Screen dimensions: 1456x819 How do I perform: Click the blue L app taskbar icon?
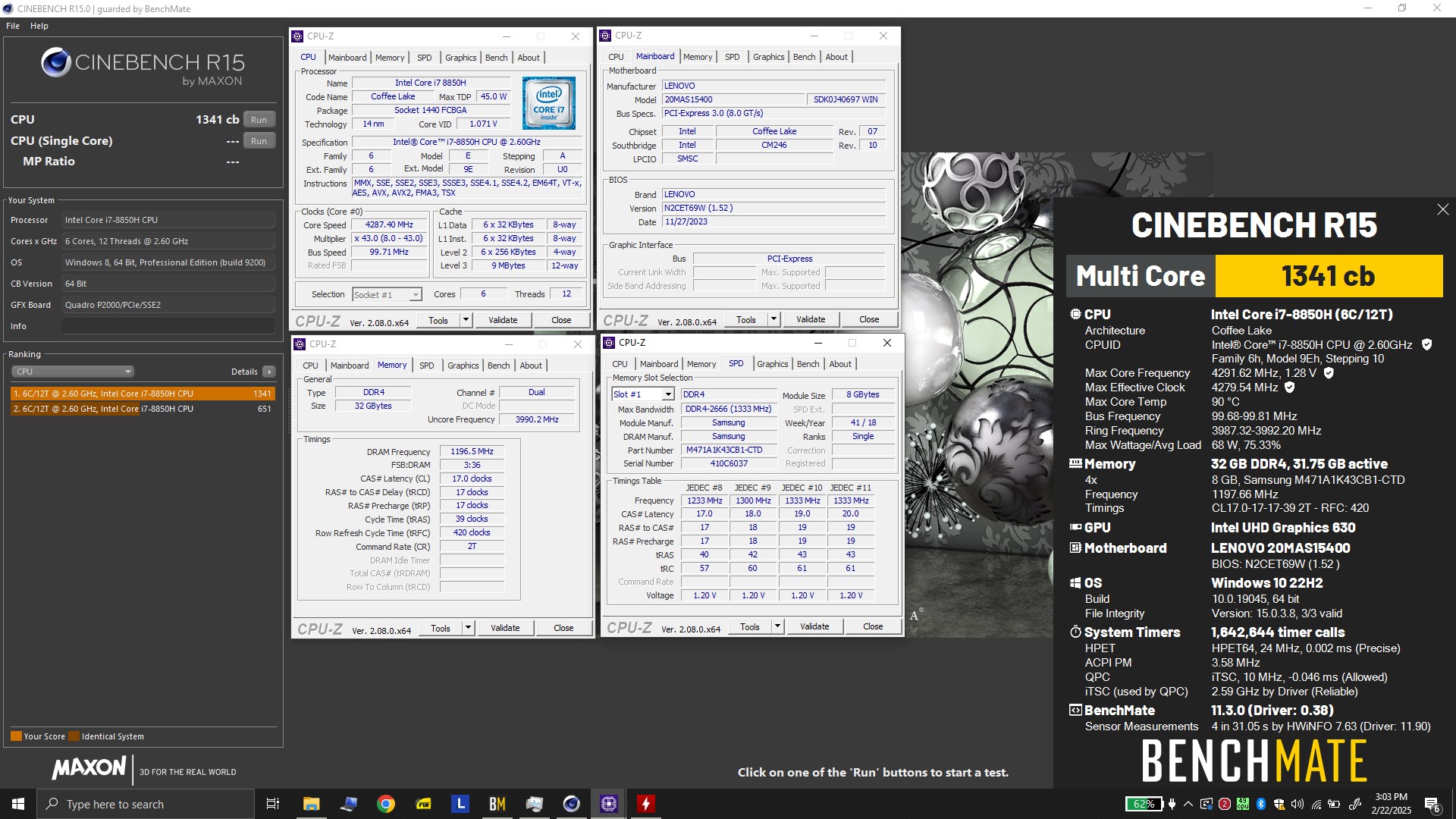pos(460,804)
